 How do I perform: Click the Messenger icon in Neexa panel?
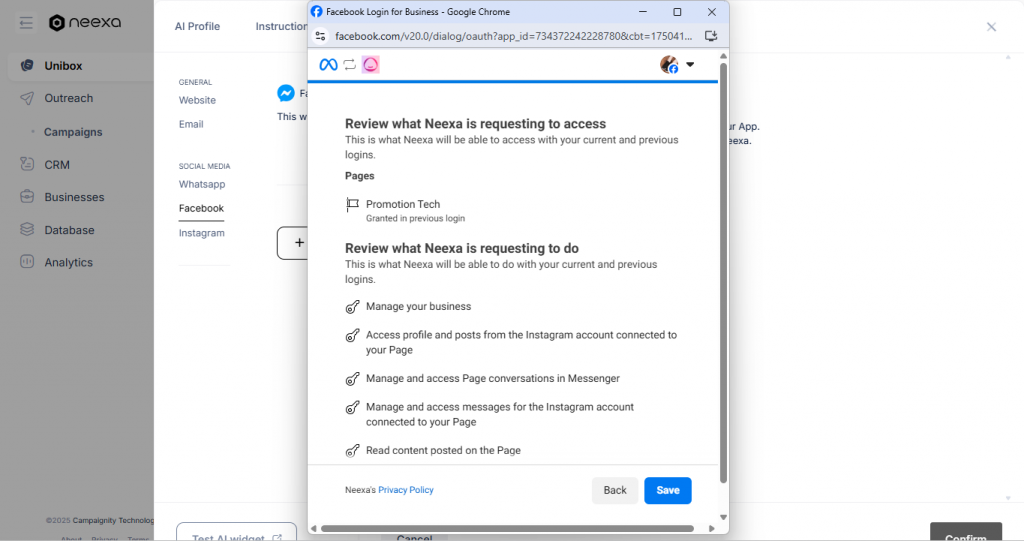point(285,93)
